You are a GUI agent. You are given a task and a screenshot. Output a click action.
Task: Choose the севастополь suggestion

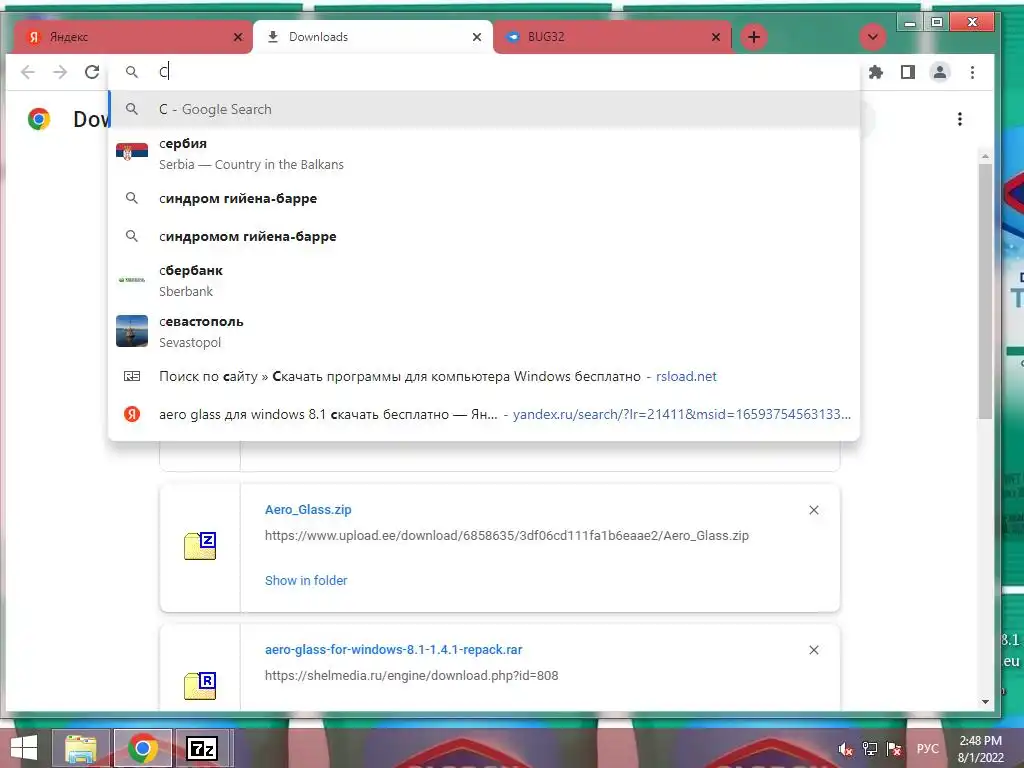tap(484, 331)
